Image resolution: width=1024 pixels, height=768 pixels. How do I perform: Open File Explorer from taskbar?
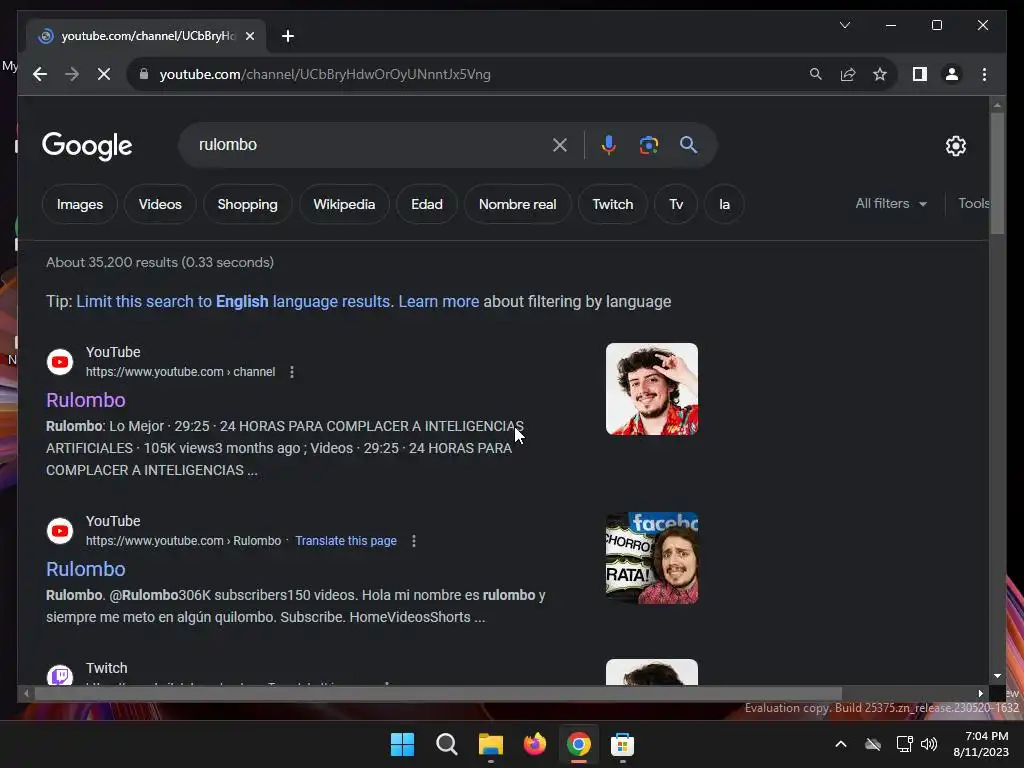pyautogui.click(x=490, y=744)
